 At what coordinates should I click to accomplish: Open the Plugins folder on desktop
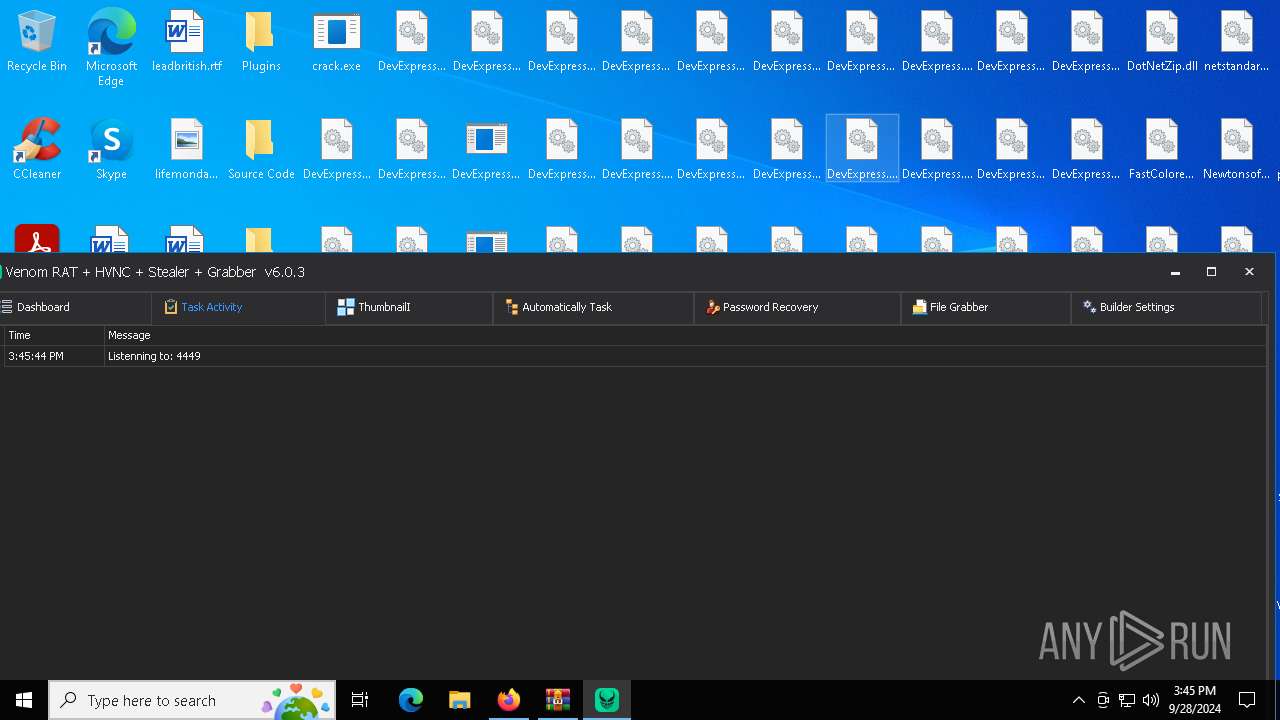261,42
